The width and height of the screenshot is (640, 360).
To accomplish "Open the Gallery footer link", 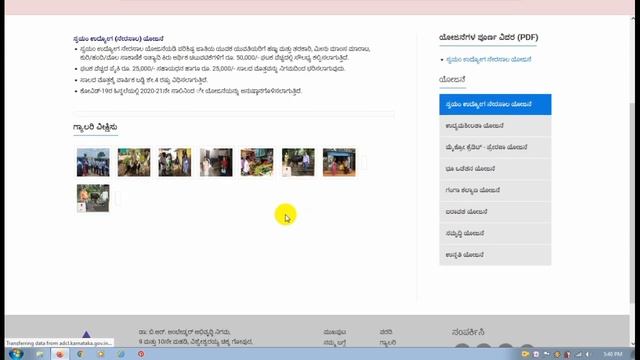I will (x=387, y=343).
